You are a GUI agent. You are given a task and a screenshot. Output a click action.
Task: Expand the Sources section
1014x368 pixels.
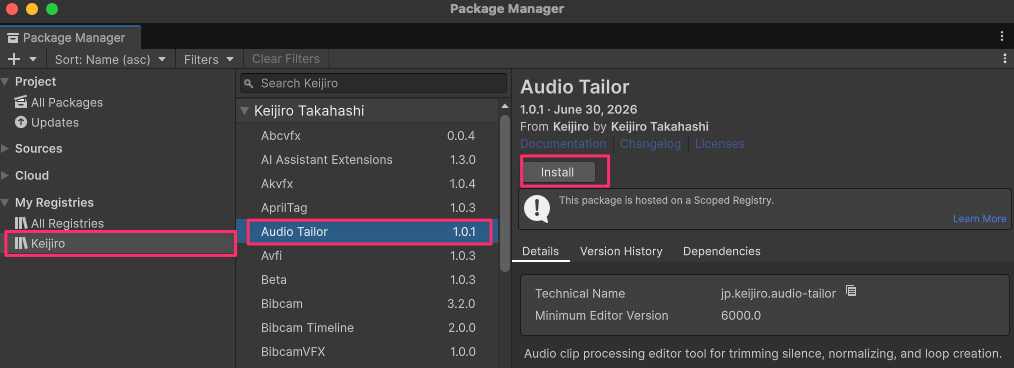(5, 149)
